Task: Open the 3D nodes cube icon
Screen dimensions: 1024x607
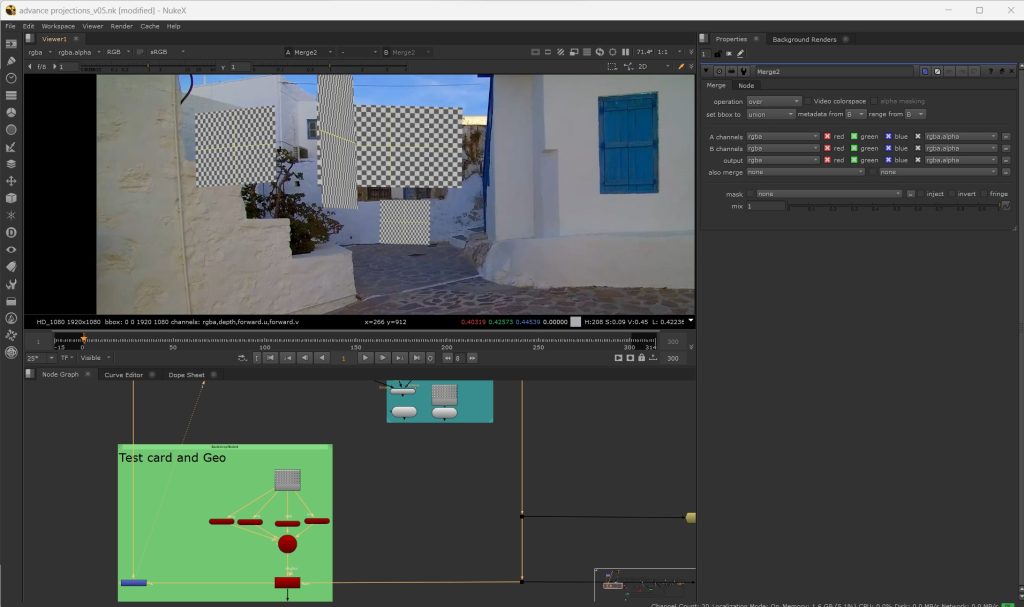Action: coord(11,198)
